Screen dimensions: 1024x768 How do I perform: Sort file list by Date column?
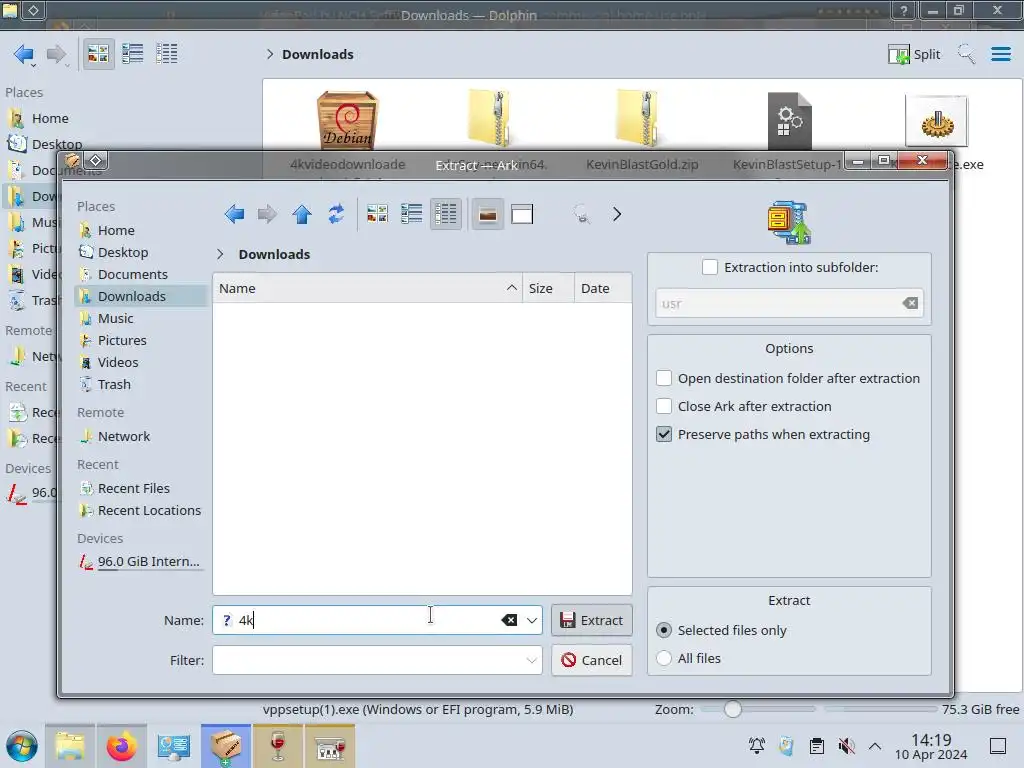(x=603, y=288)
